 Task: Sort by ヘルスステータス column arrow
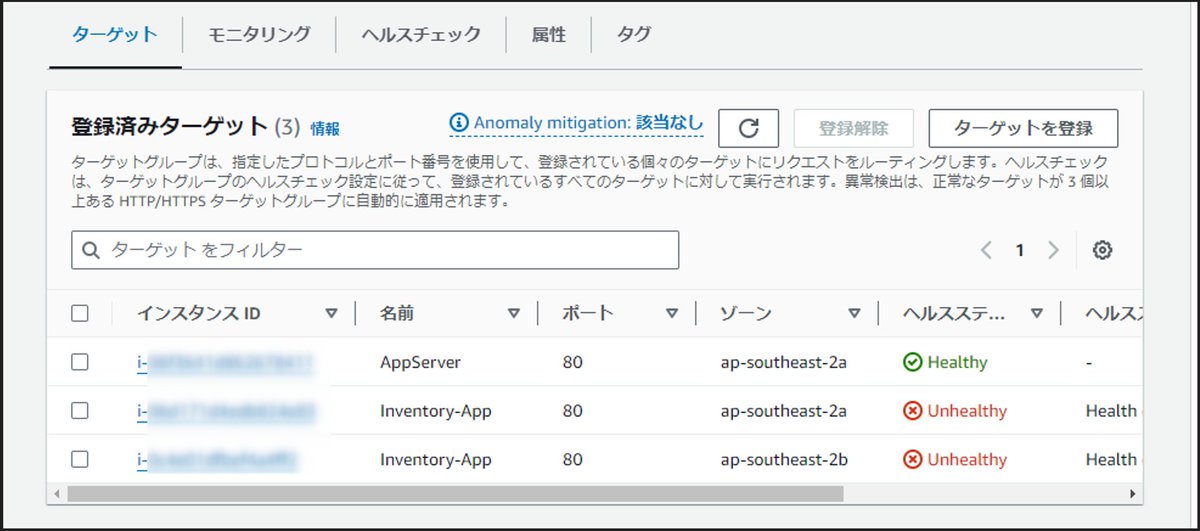1037,313
